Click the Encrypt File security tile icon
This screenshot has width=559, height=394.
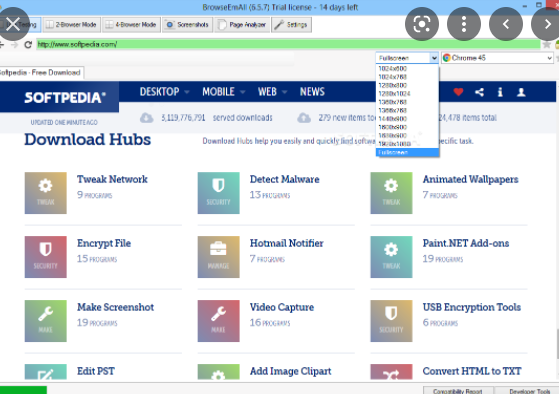coord(46,257)
